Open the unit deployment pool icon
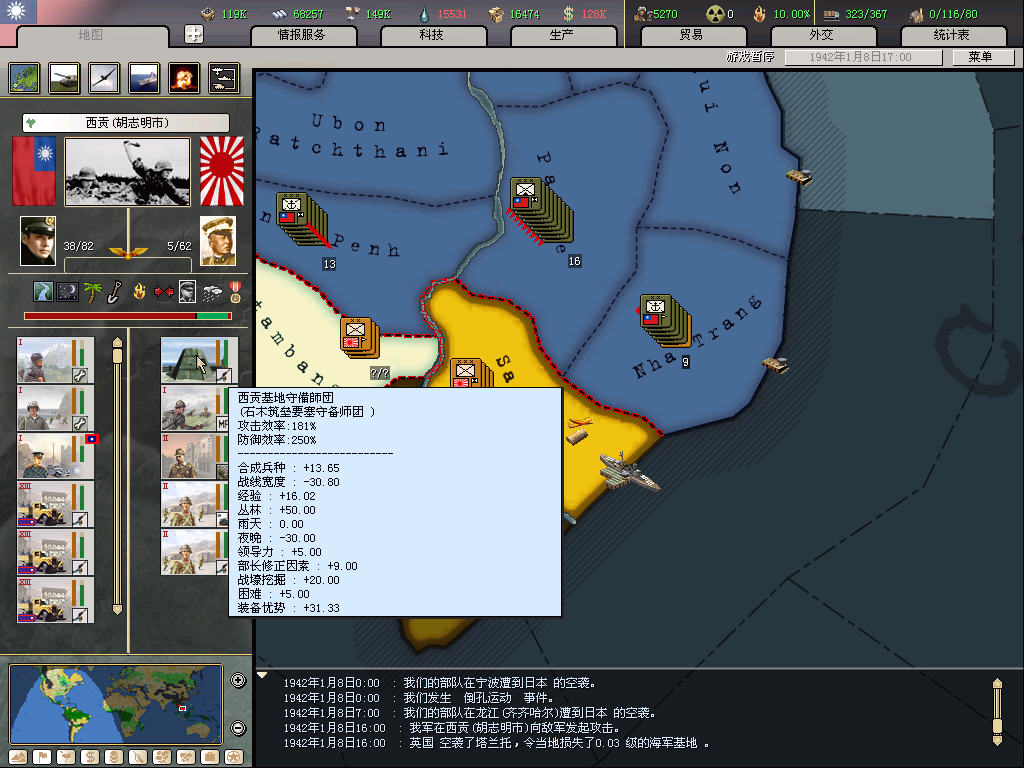Image resolution: width=1024 pixels, height=768 pixels. click(224, 78)
